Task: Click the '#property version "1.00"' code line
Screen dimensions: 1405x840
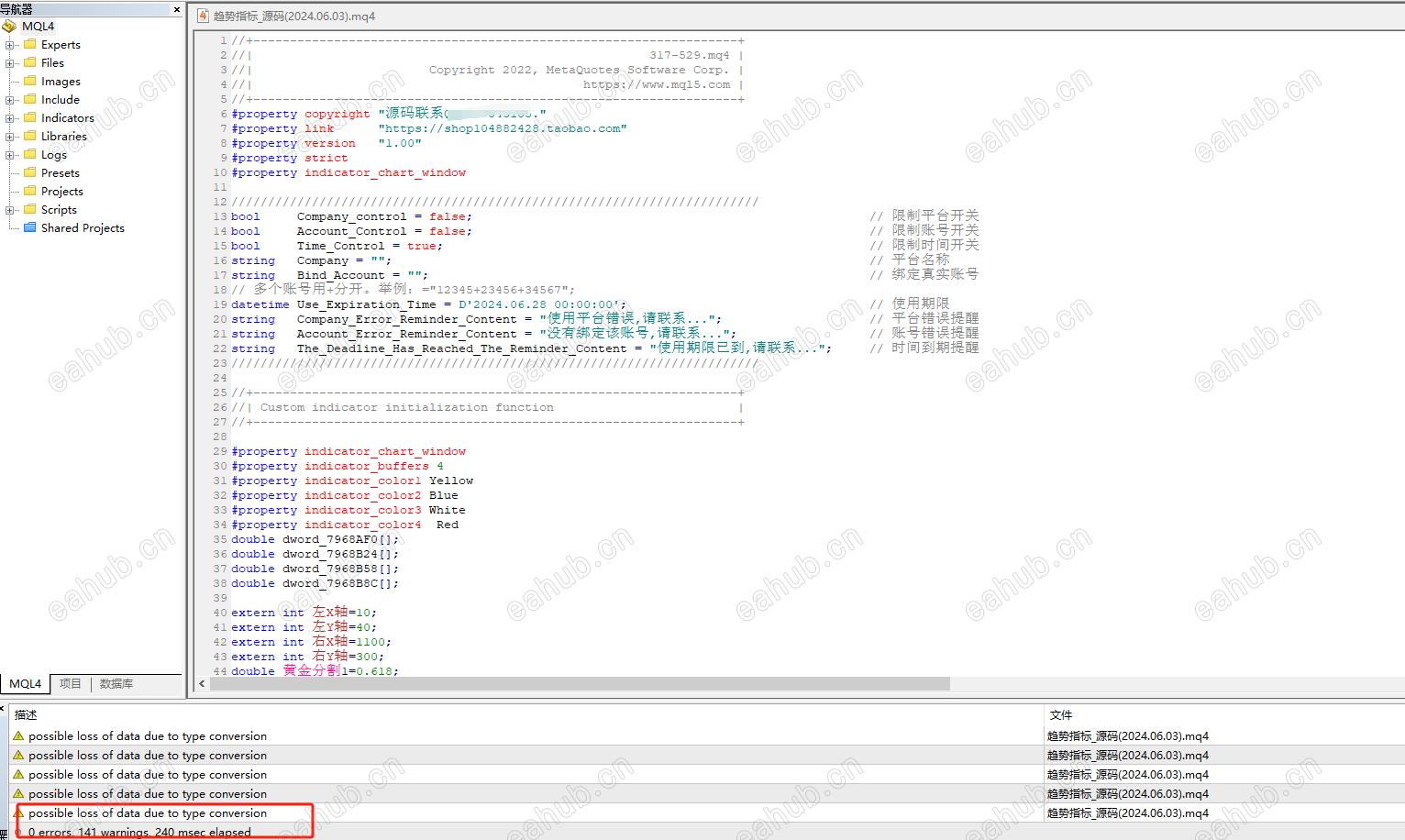Action: pos(326,143)
